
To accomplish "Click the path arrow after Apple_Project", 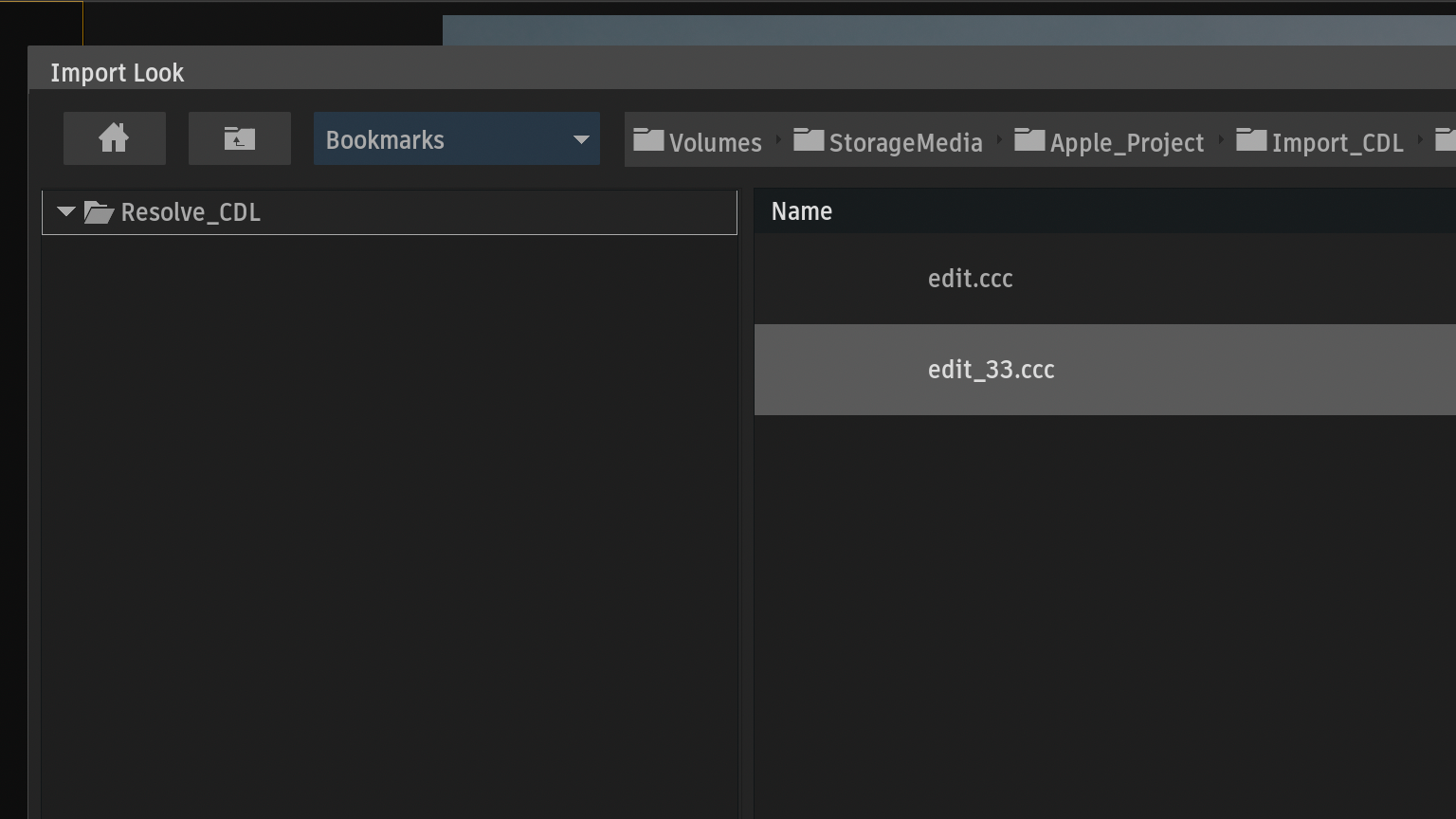I will point(1221,140).
